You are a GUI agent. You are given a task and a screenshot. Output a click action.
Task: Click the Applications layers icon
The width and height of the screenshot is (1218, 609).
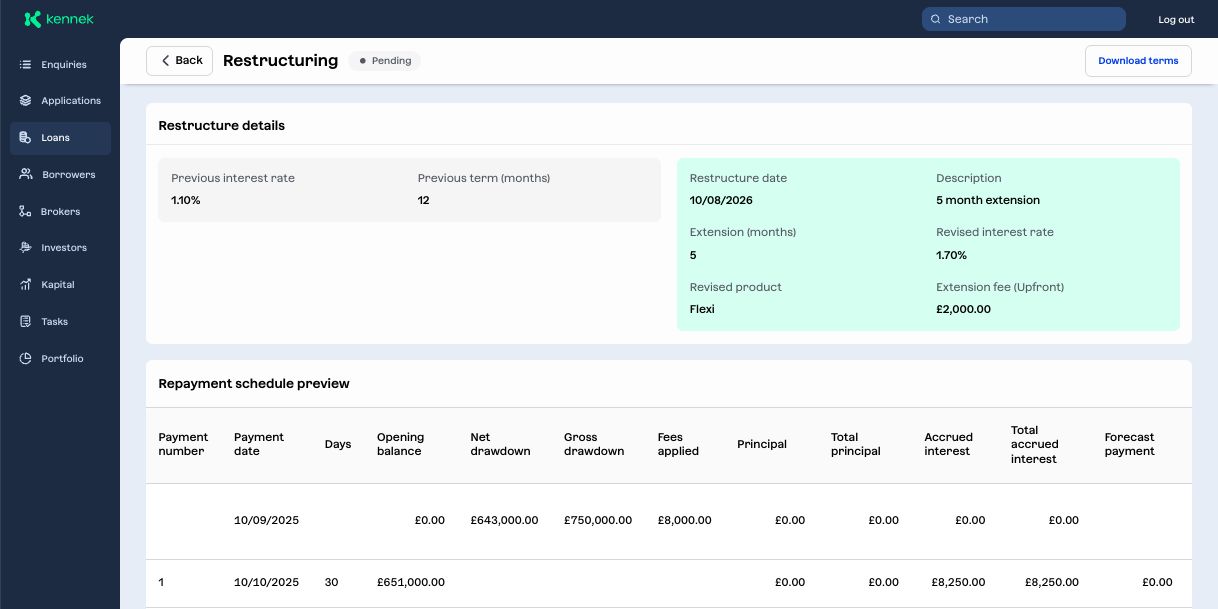coord(26,101)
